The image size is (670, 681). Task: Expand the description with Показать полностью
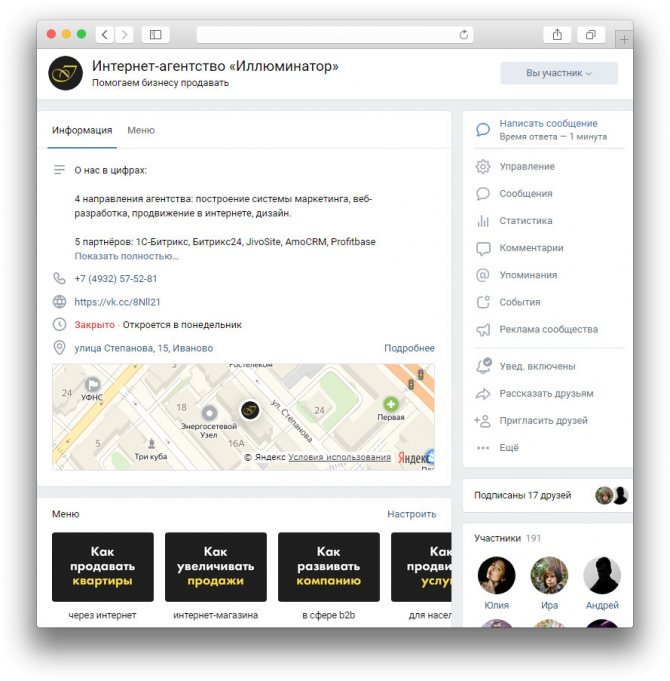[x=126, y=256]
